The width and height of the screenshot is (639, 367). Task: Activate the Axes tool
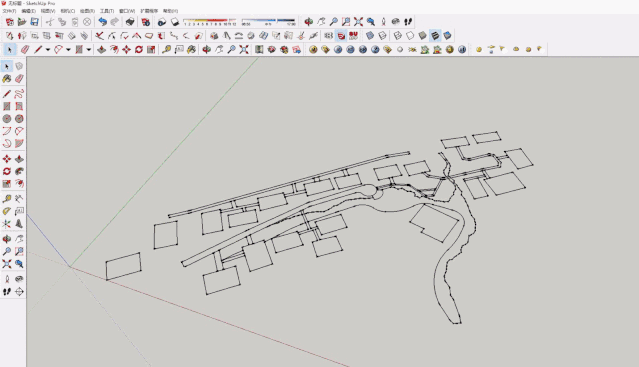pyautogui.click(x=7, y=224)
